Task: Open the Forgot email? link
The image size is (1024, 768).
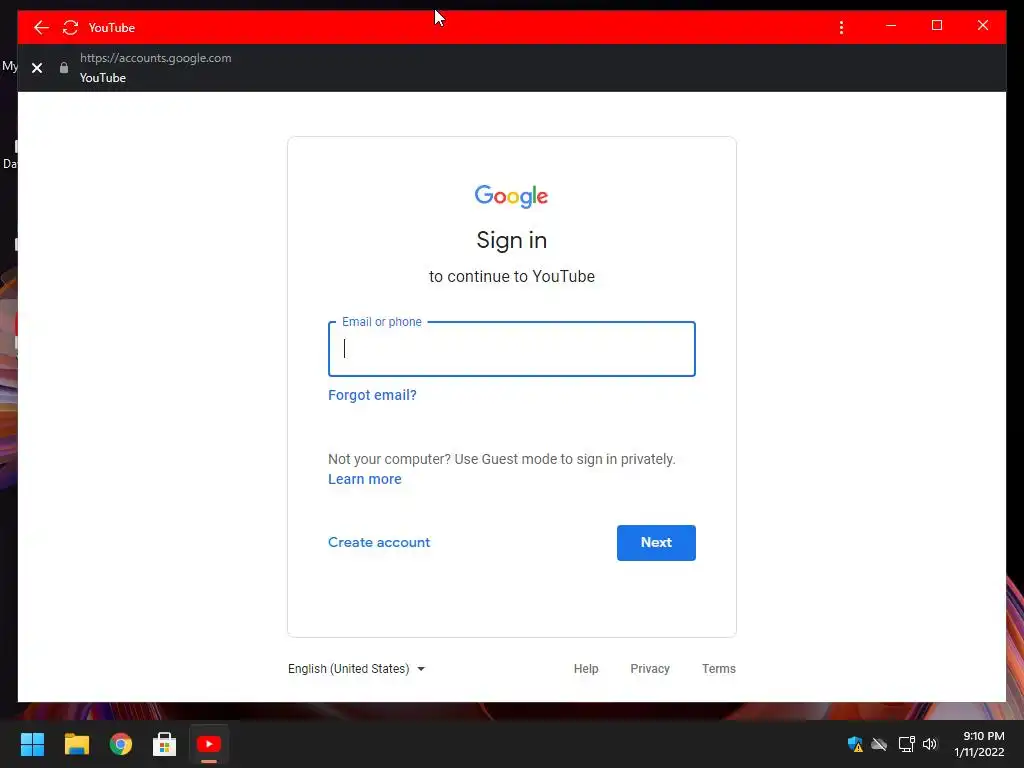Action: pos(372,395)
